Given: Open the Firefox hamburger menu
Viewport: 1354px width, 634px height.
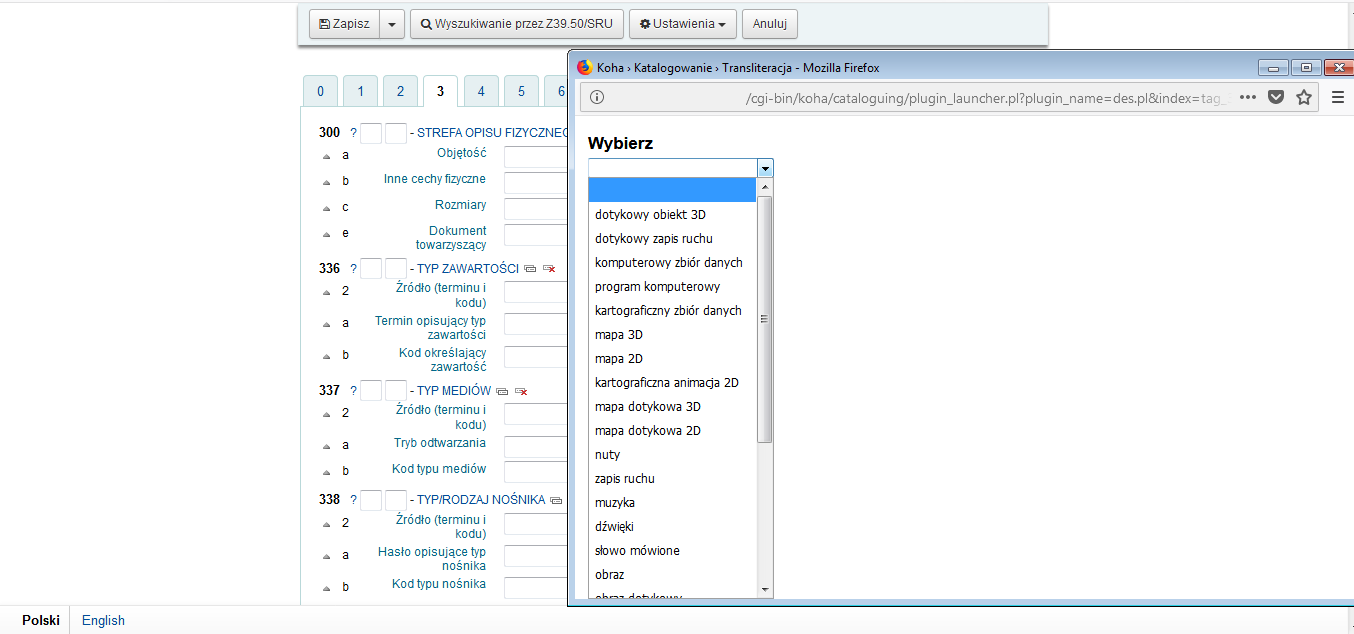Looking at the screenshot, I should click(x=1338, y=97).
